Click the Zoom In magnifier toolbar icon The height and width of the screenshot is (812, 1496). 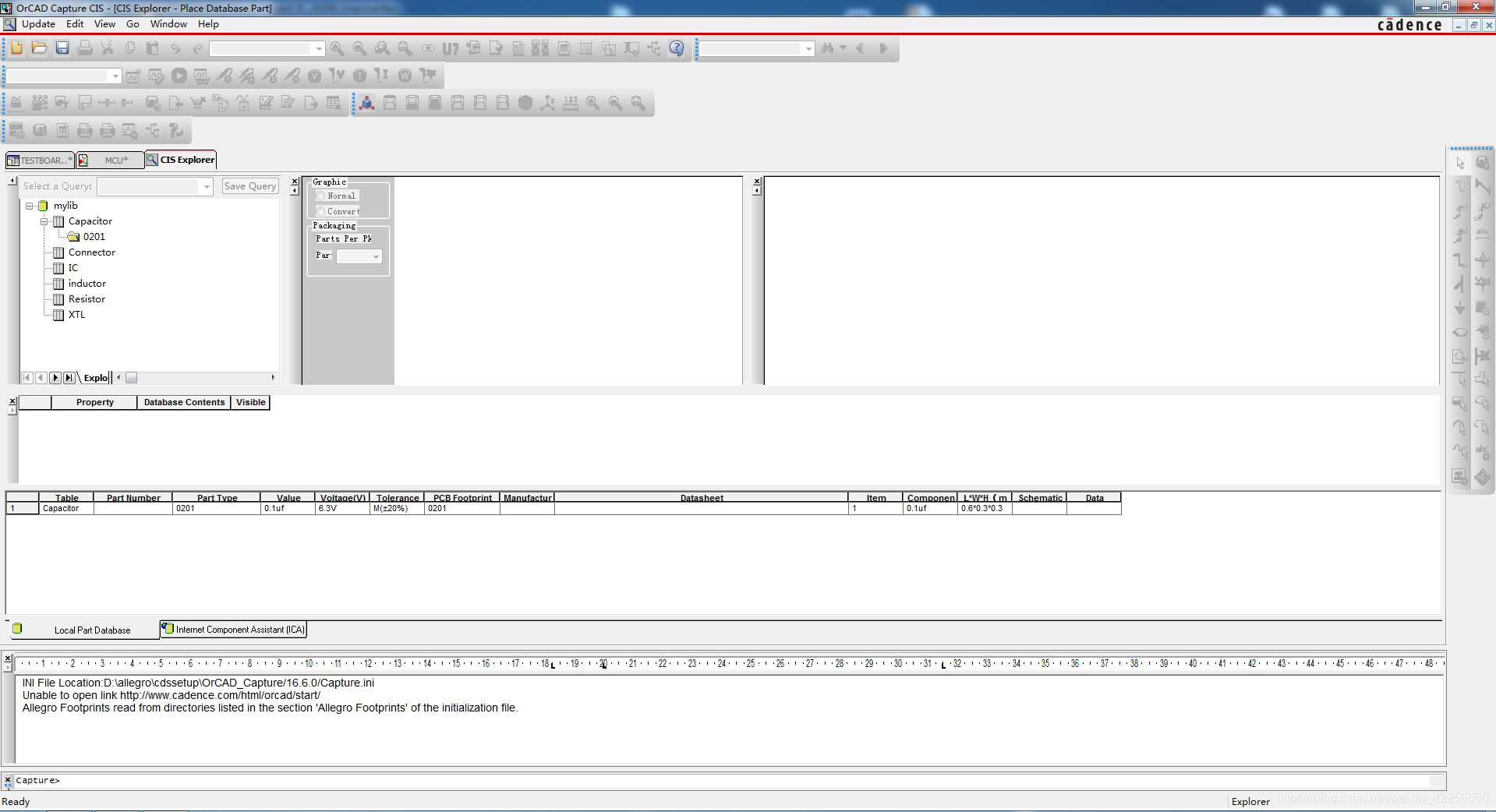tap(337, 48)
